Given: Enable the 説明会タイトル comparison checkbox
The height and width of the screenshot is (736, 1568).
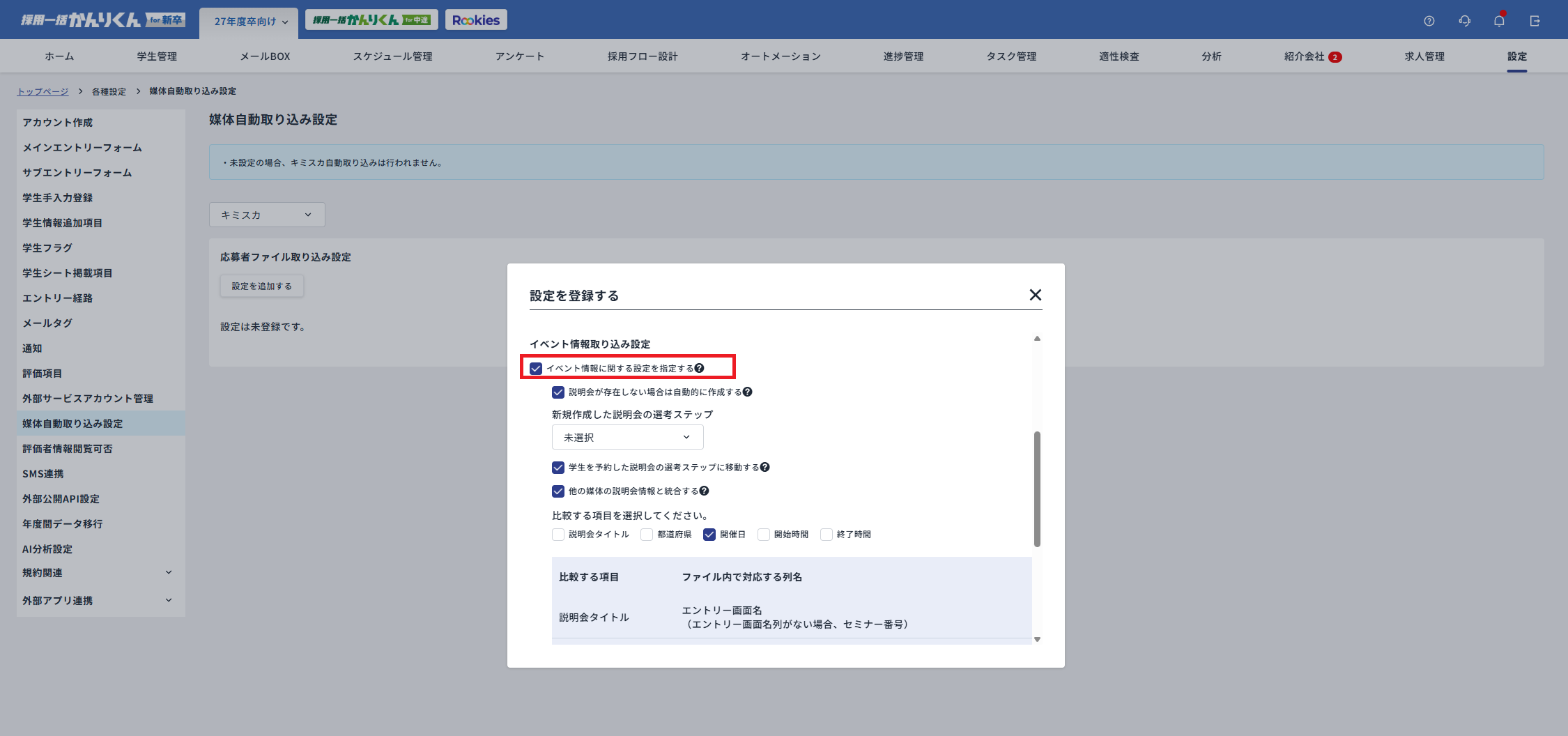Looking at the screenshot, I should [558, 535].
